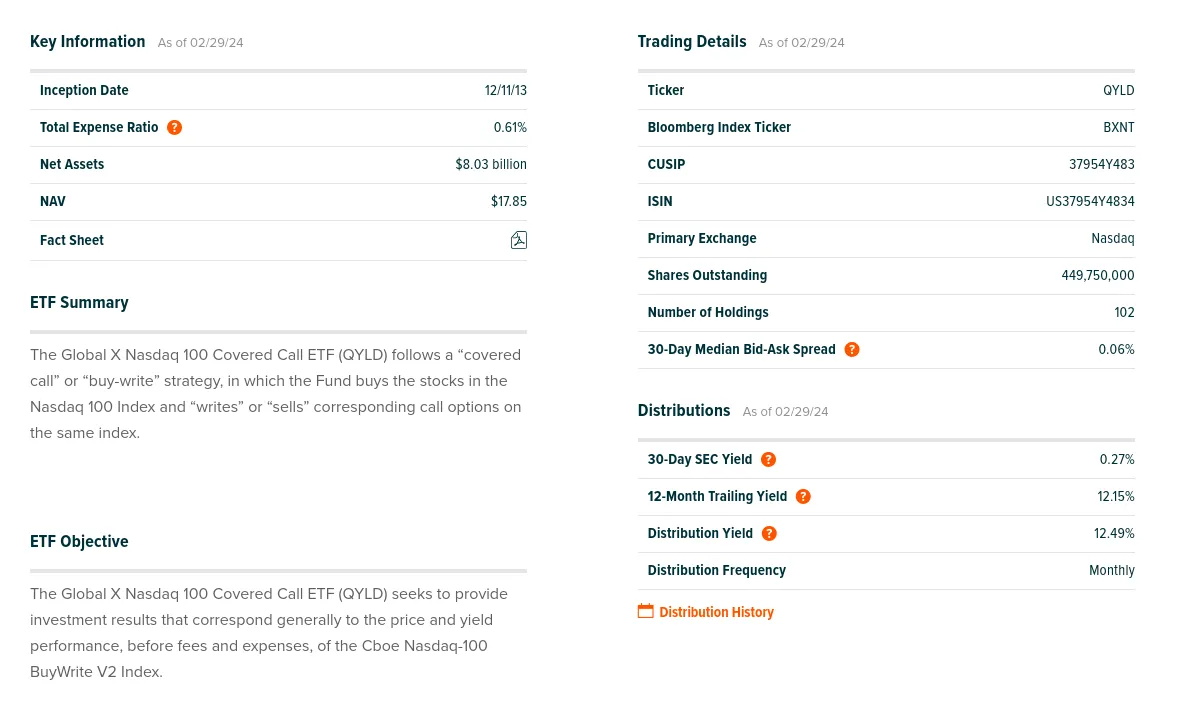Viewport: 1184px width, 707px height.
Task: Click the CUSIP label
Action: click(x=666, y=165)
